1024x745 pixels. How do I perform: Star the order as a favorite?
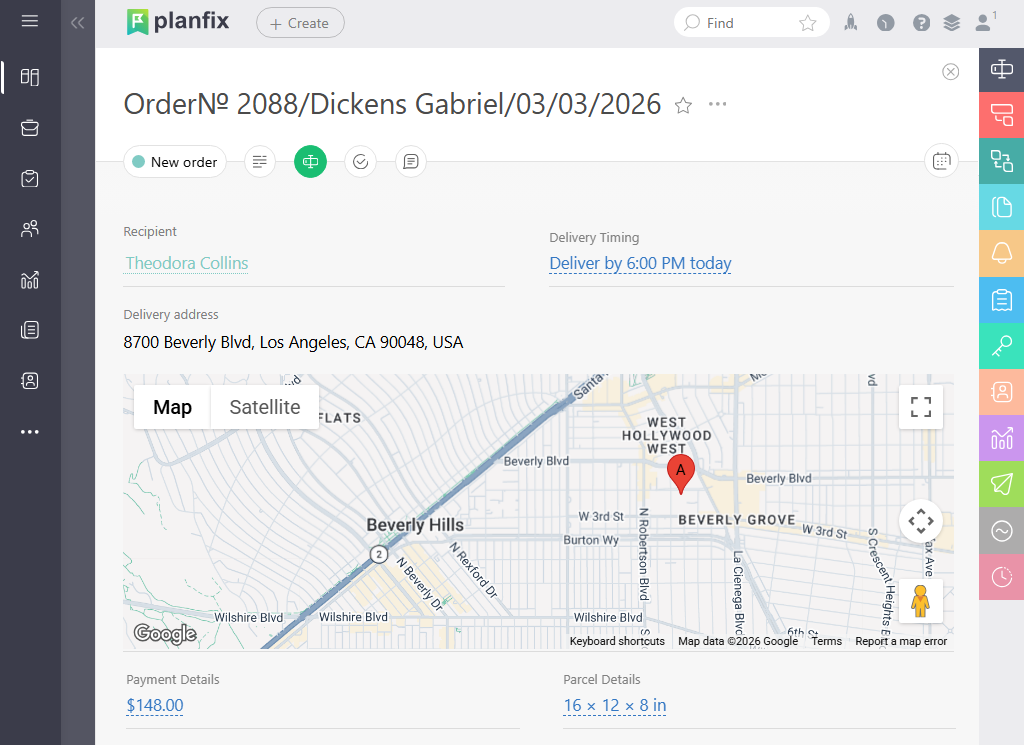[683, 104]
